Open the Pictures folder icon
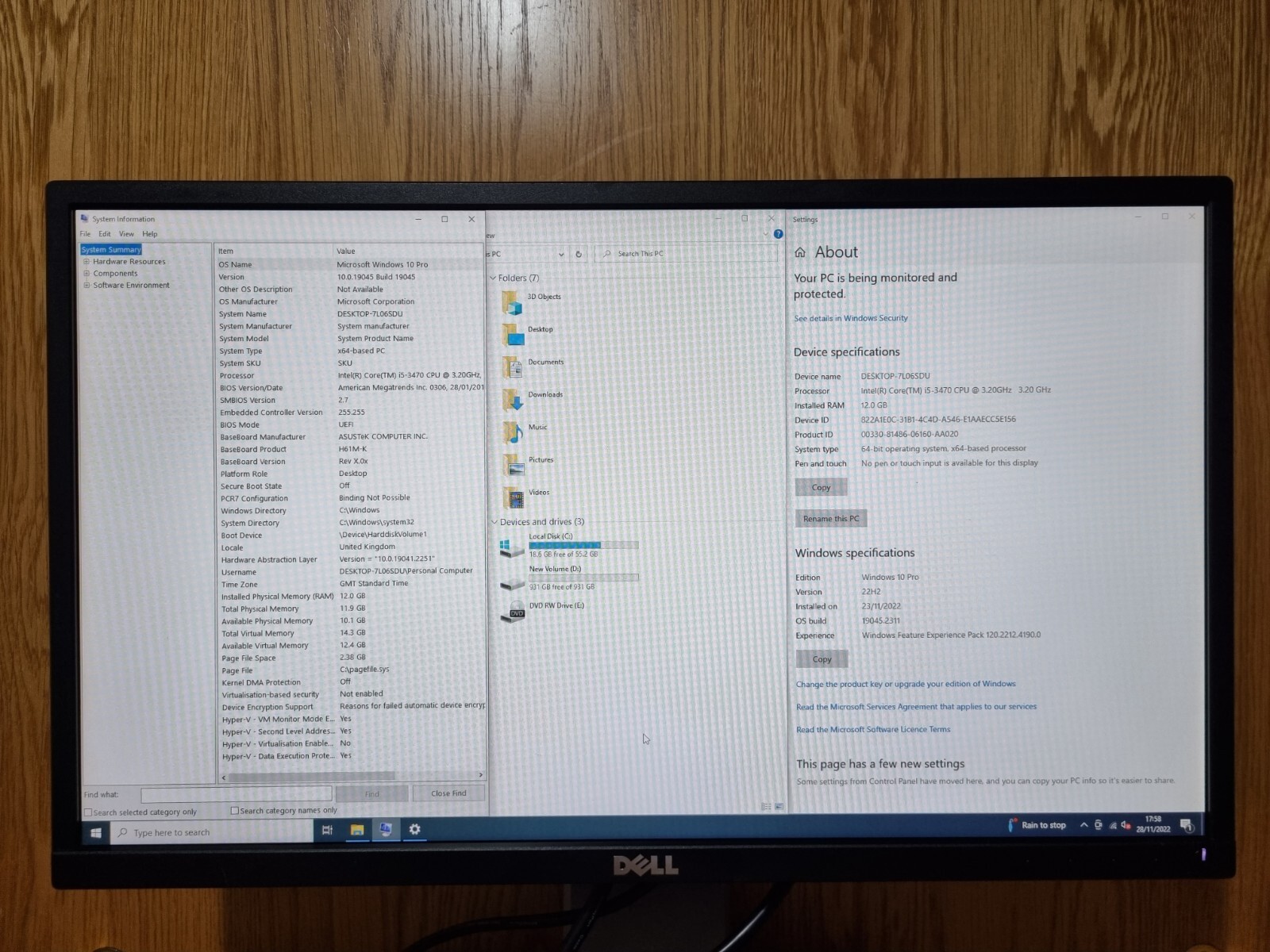The width and height of the screenshot is (1270, 952). [514, 465]
